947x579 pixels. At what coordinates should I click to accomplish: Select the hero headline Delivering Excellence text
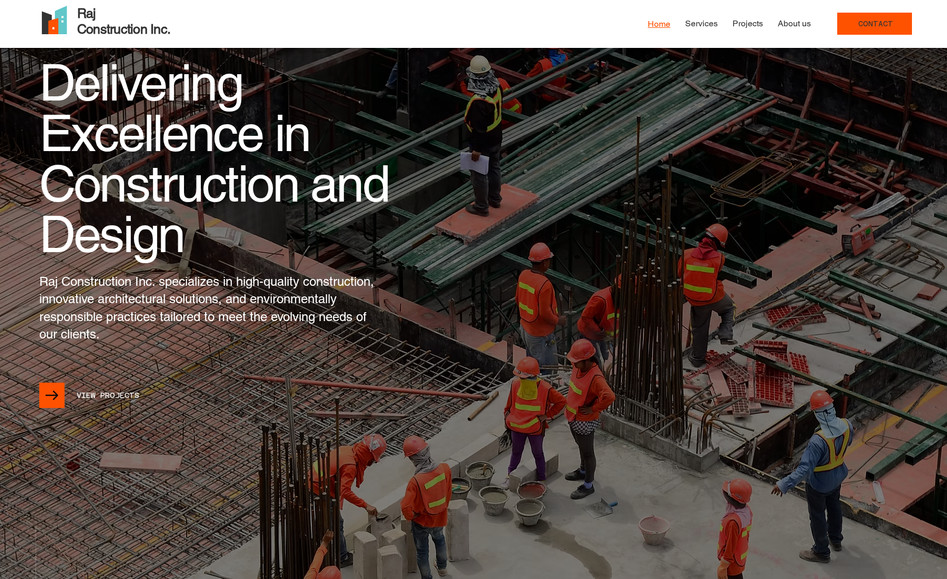pyautogui.click(x=214, y=160)
